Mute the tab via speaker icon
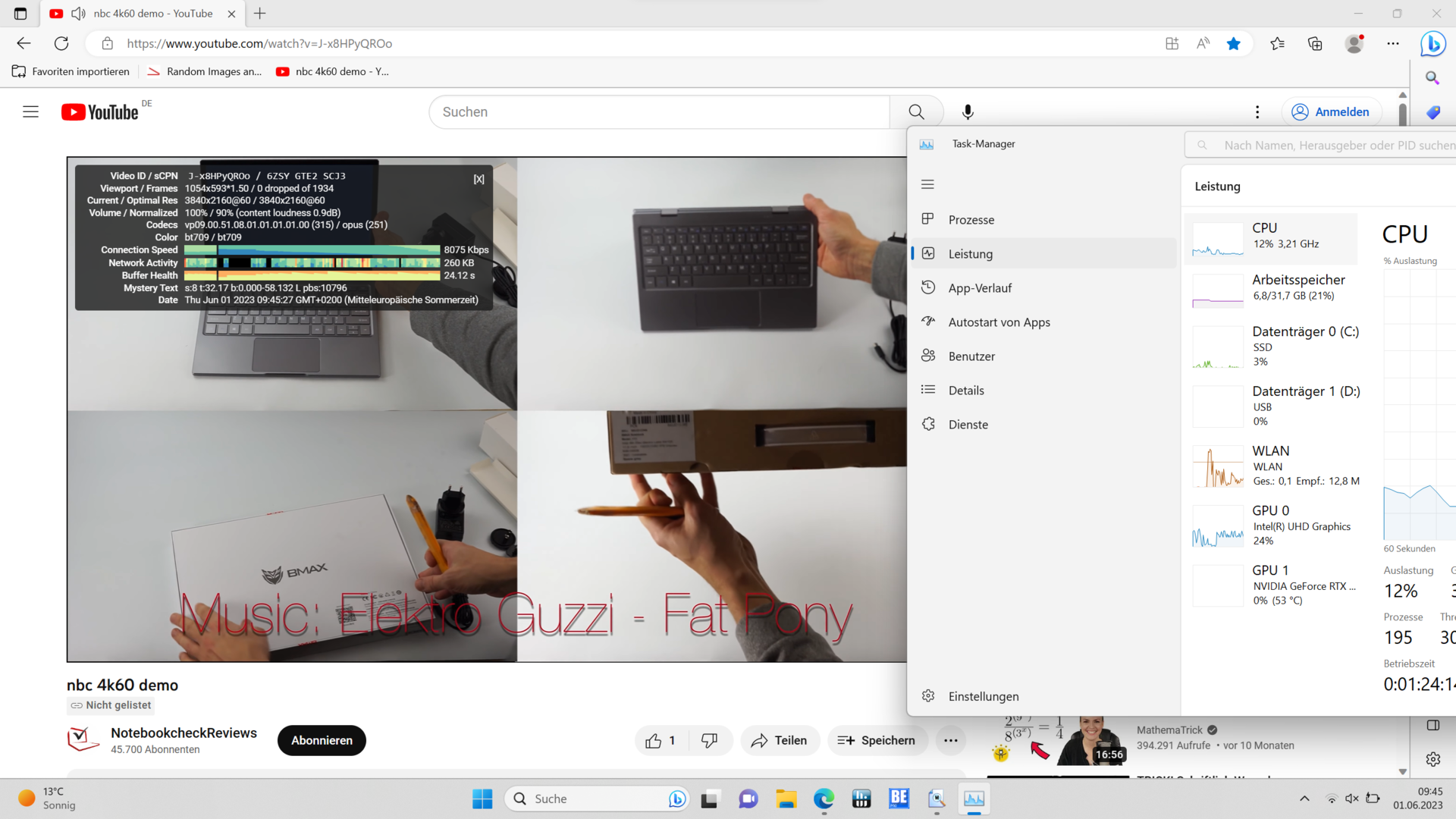Screen dimensions: 1456x819 (x=78, y=14)
